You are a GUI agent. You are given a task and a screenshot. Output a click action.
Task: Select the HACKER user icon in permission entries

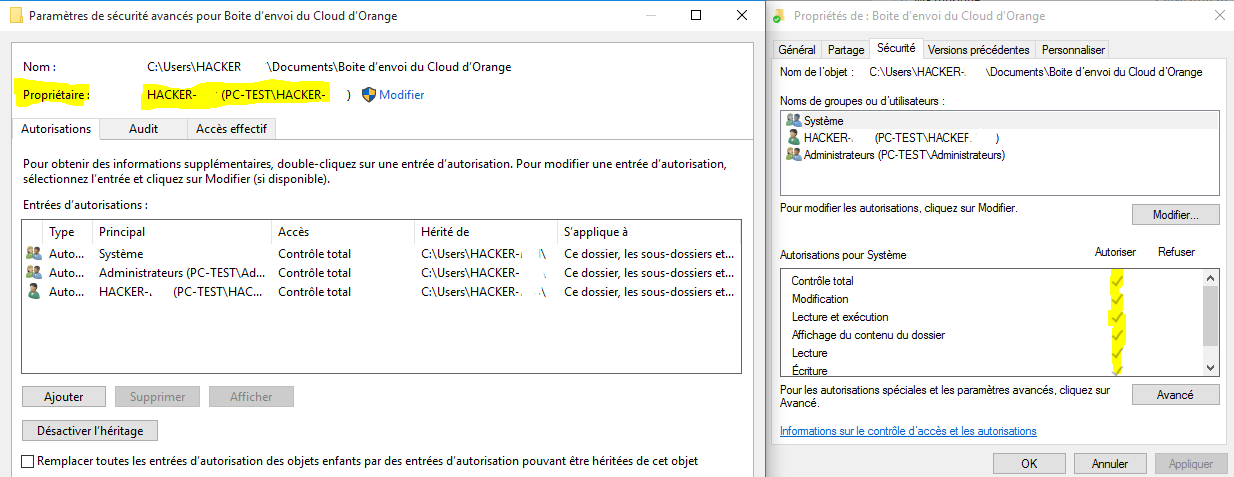pos(34,292)
